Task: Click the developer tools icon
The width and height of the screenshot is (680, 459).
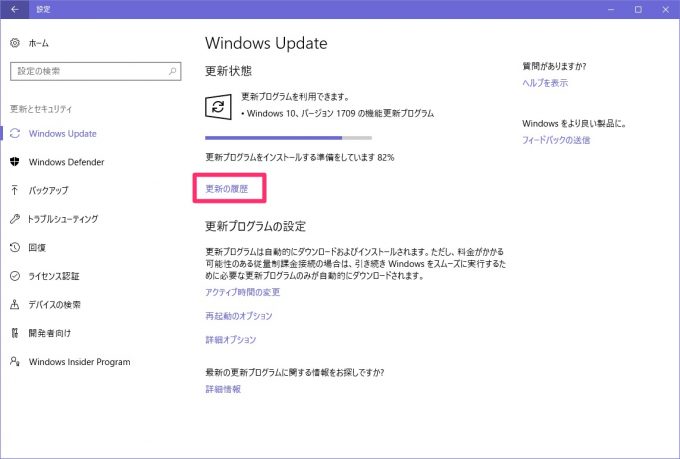Action: point(15,333)
